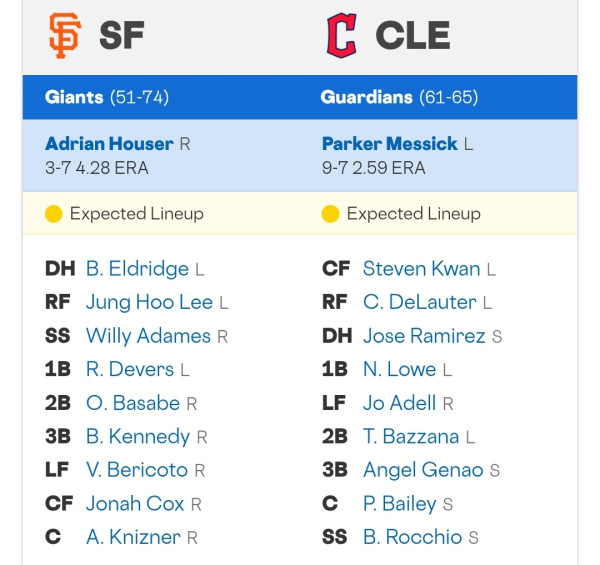This screenshot has height=565, width=600.
Task: Open Angel Genao's player page
Action: click(423, 470)
